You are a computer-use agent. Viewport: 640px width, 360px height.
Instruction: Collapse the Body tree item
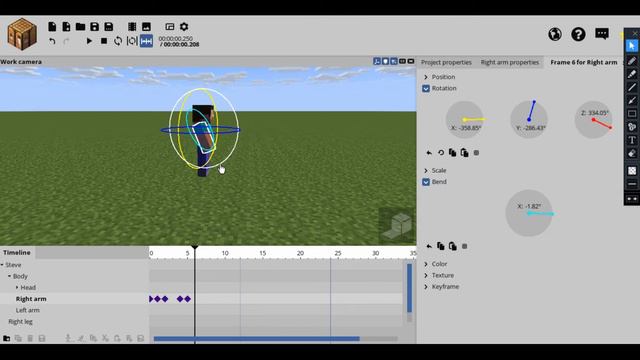pos(9,276)
